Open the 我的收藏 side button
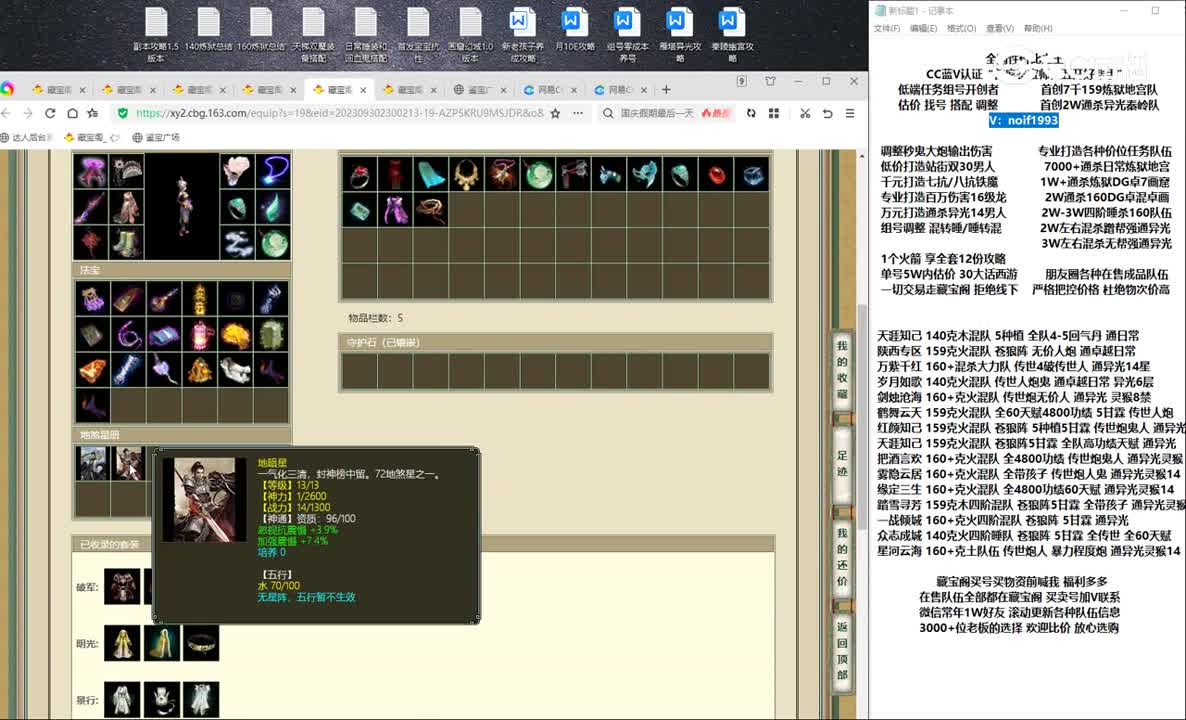The image size is (1186, 720). (x=842, y=370)
